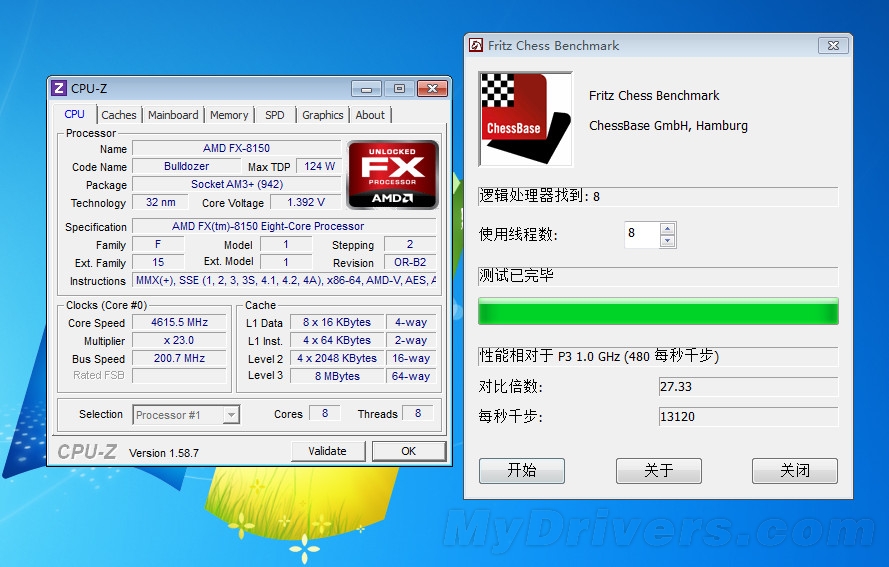Click the green benchmark progress bar
Image resolution: width=889 pixels, height=567 pixels.
click(658, 312)
